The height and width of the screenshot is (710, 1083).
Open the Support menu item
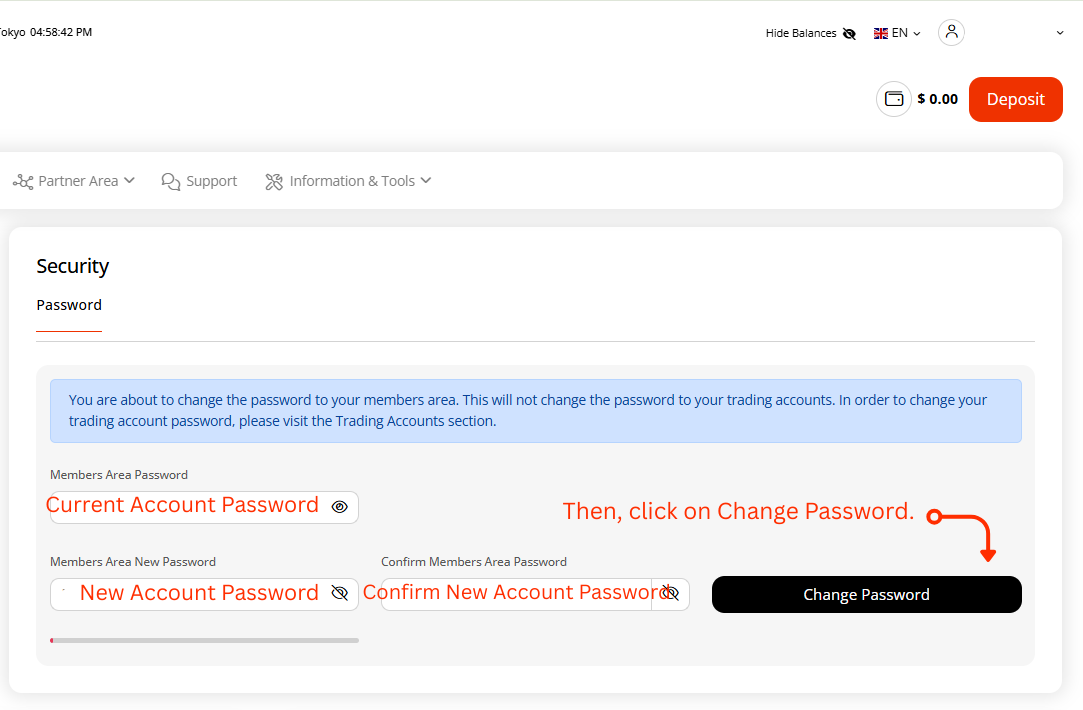(211, 181)
